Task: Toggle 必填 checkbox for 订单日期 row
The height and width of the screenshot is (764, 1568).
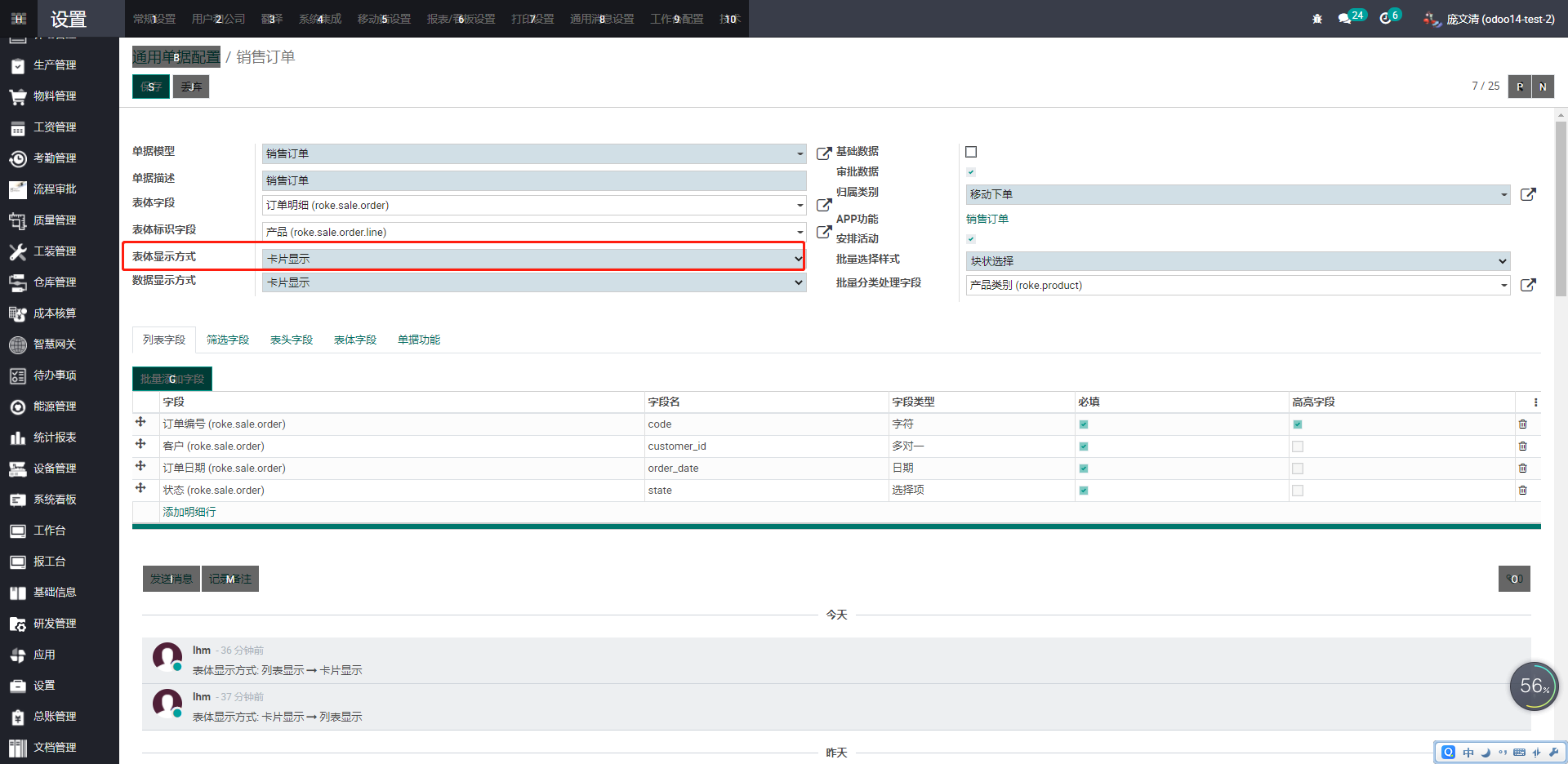Action: tap(1084, 469)
